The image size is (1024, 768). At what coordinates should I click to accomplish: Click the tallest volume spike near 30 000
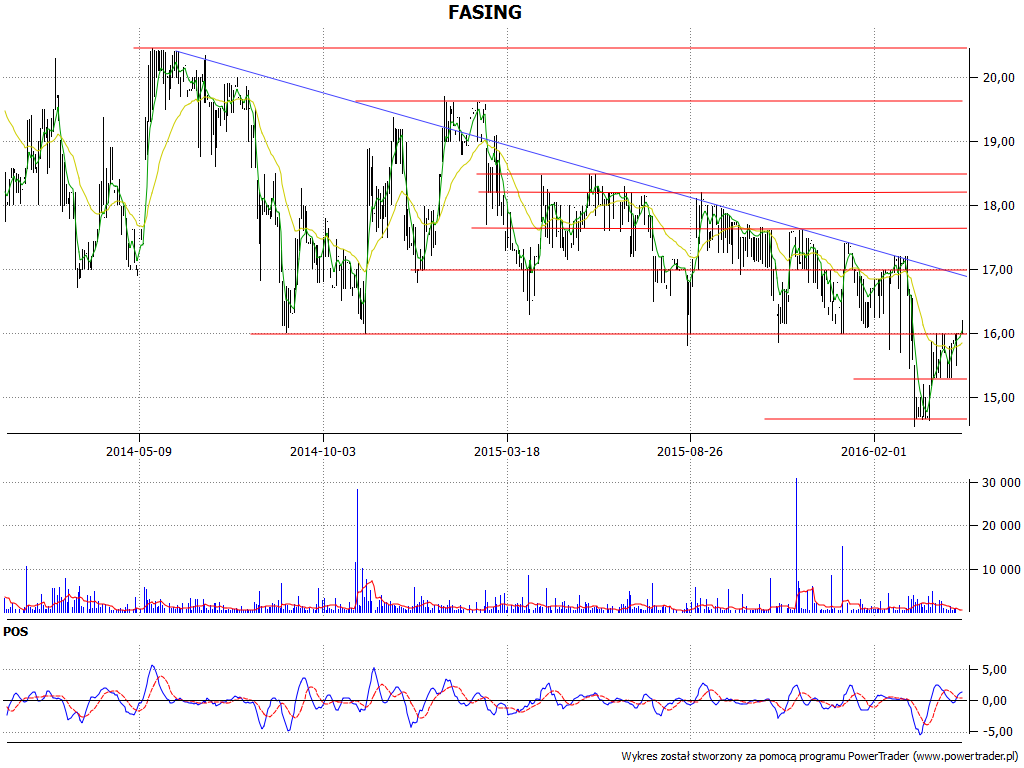796,545
